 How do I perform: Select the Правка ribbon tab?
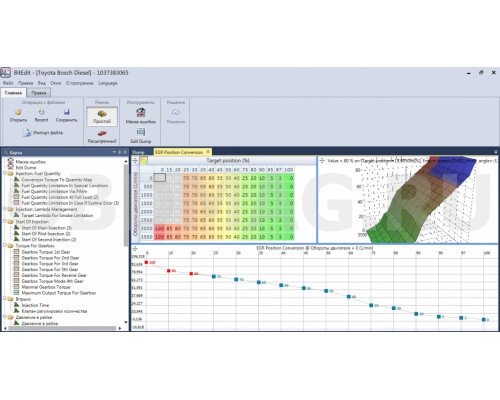[39, 93]
